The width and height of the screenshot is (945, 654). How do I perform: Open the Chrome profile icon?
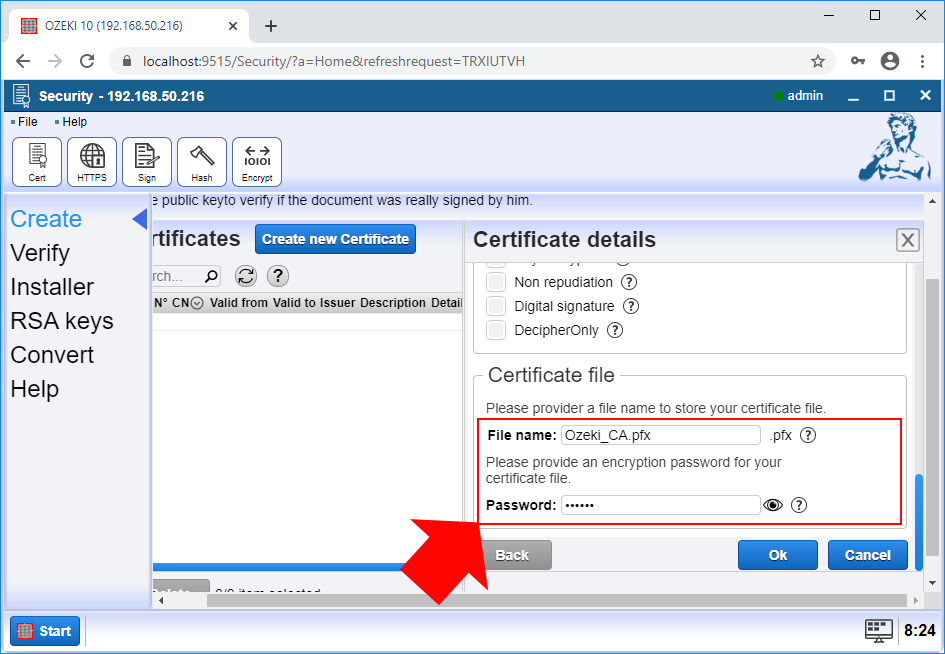tap(890, 61)
